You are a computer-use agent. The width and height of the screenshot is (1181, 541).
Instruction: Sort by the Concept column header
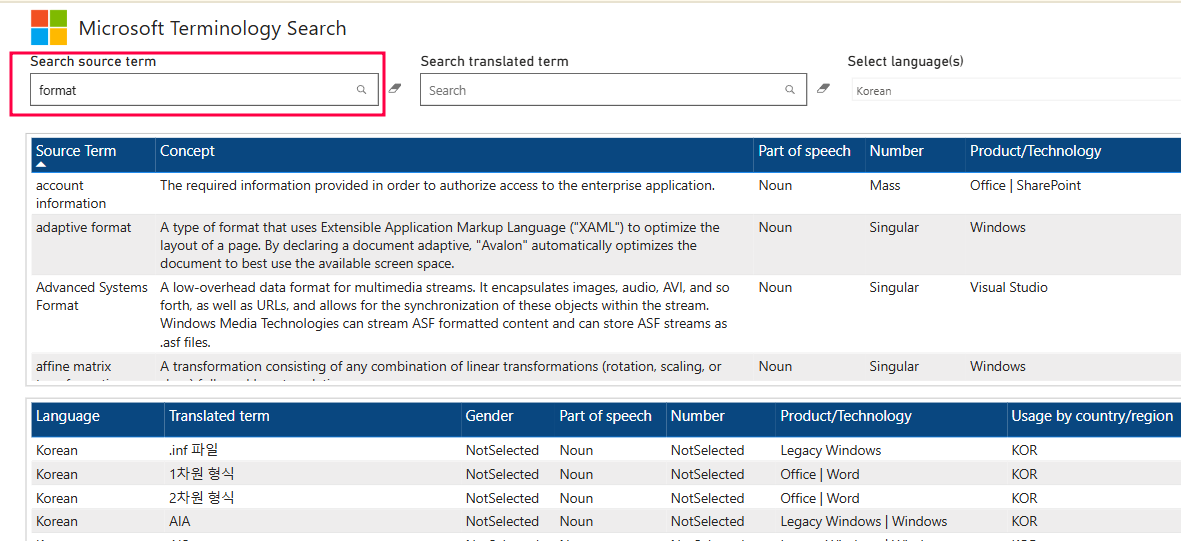click(188, 151)
